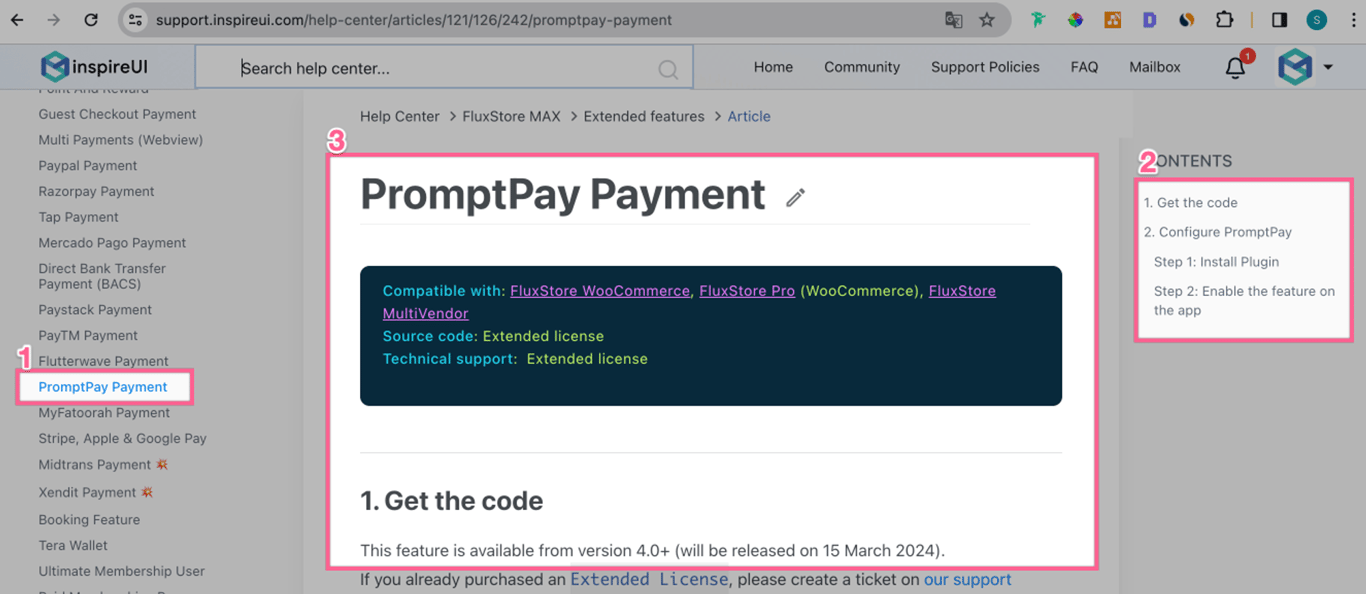Viewport: 1366px width, 594px height.
Task: Click the Extended License inline code text
Action: pyautogui.click(x=649, y=579)
